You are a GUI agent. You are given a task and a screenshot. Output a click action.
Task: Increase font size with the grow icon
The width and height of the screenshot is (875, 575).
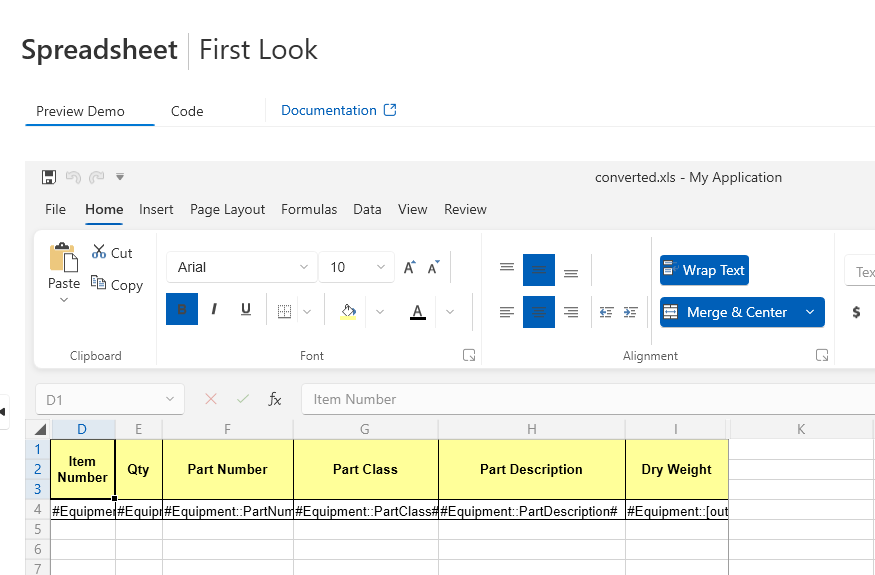(x=409, y=268)
